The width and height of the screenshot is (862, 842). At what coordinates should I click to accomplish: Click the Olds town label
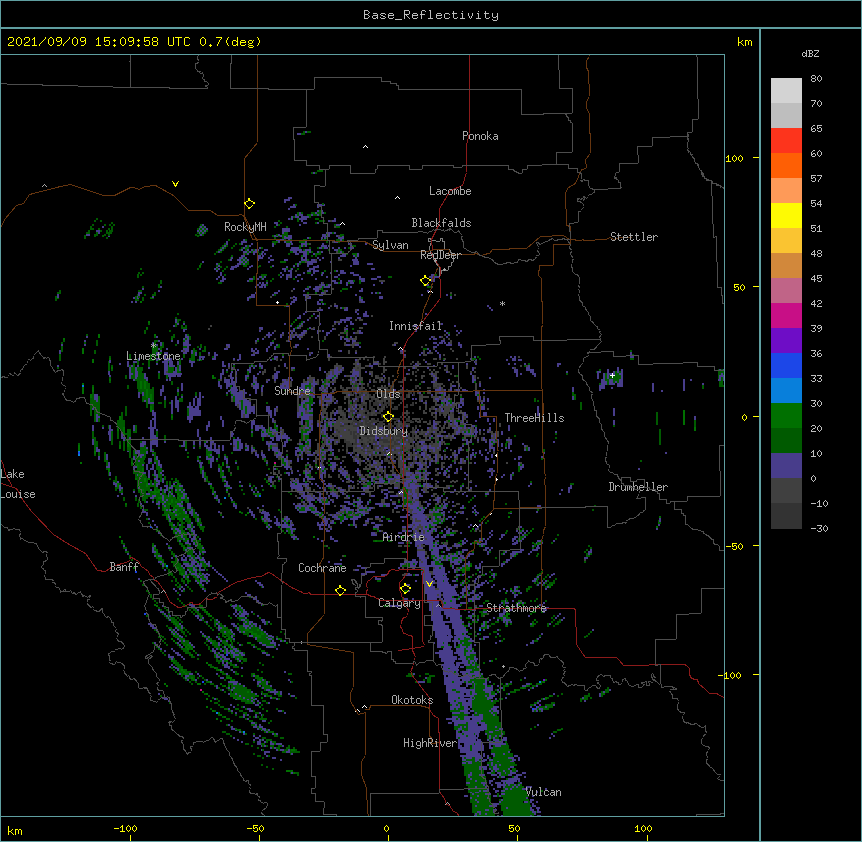click(x=388, y=394)
